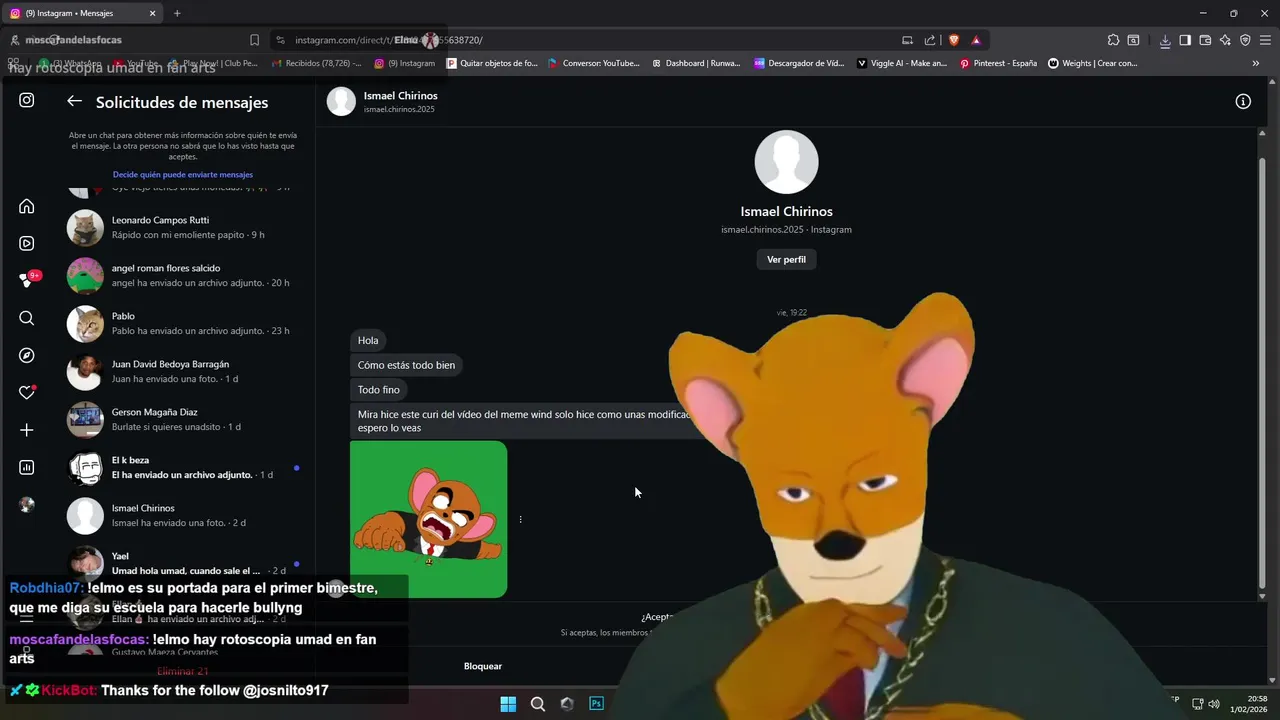Image resolution: width=1280 pixels, height=720 pixels.
Task: Open Ismael Chirinos header profile name
Action: (401, 96)
